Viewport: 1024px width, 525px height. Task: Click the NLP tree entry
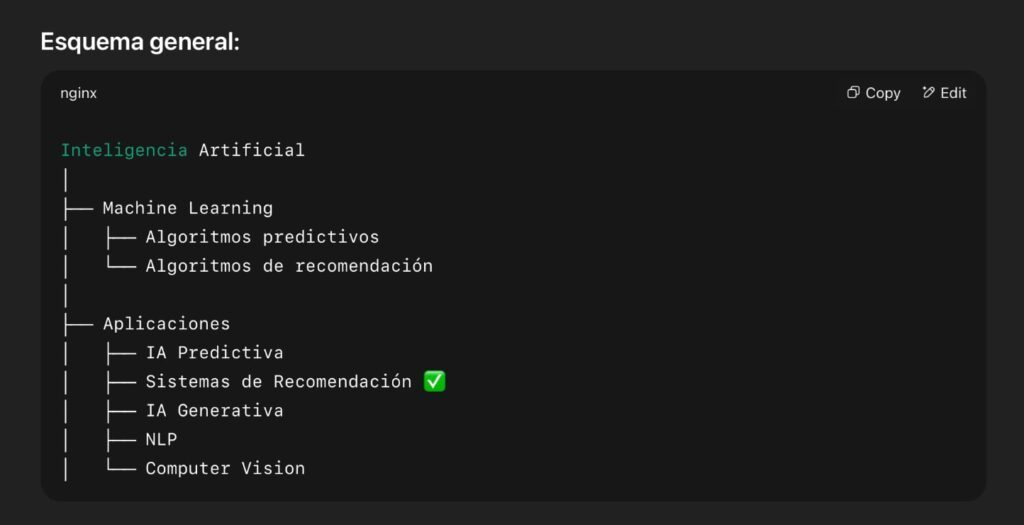coord(161,439)
